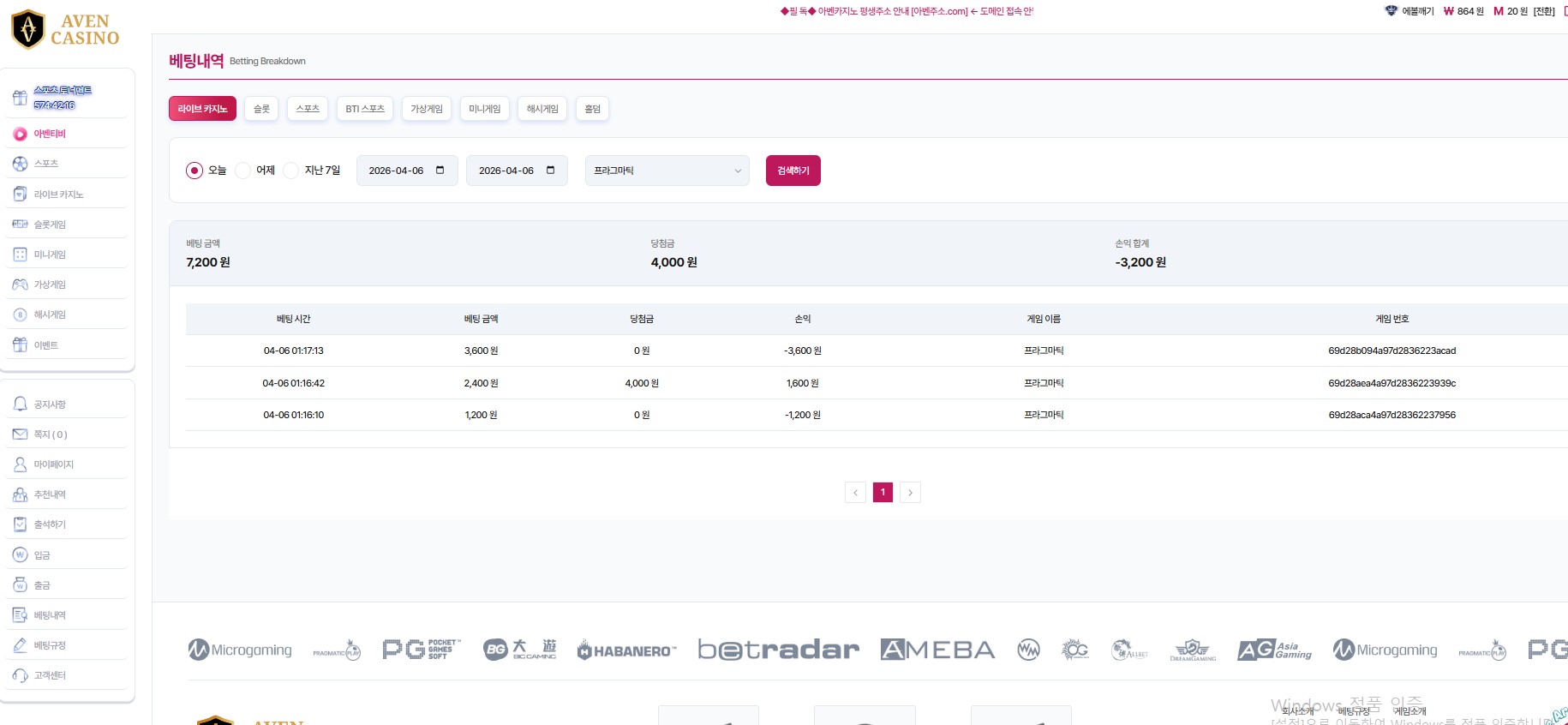Image resolution: width=1568 pixels, height=725 pixels.
Task: Expand the 프라그마틱 provider dropdown
Action: click(667, 171)
